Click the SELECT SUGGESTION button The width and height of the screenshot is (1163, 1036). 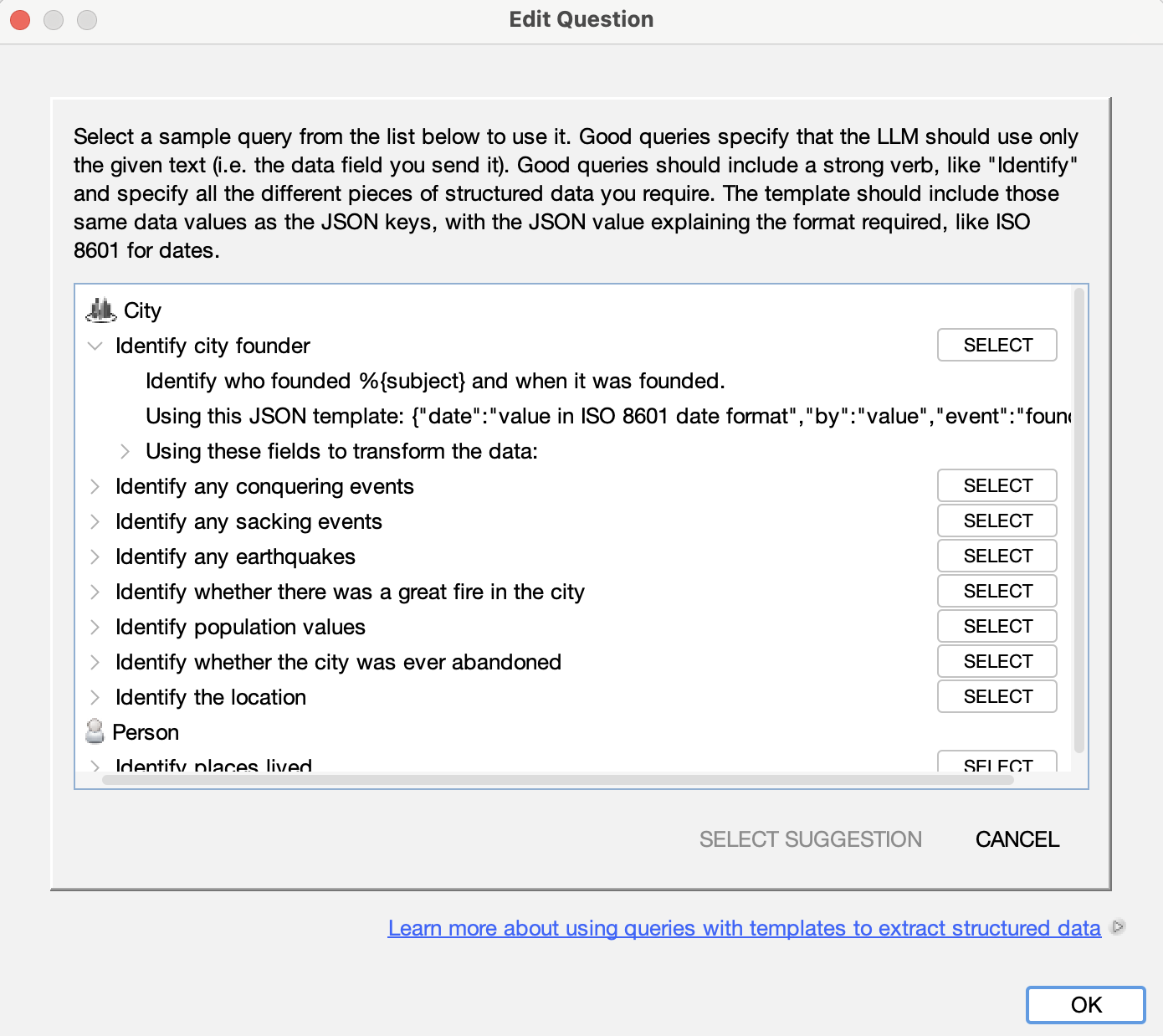(810, 839)
